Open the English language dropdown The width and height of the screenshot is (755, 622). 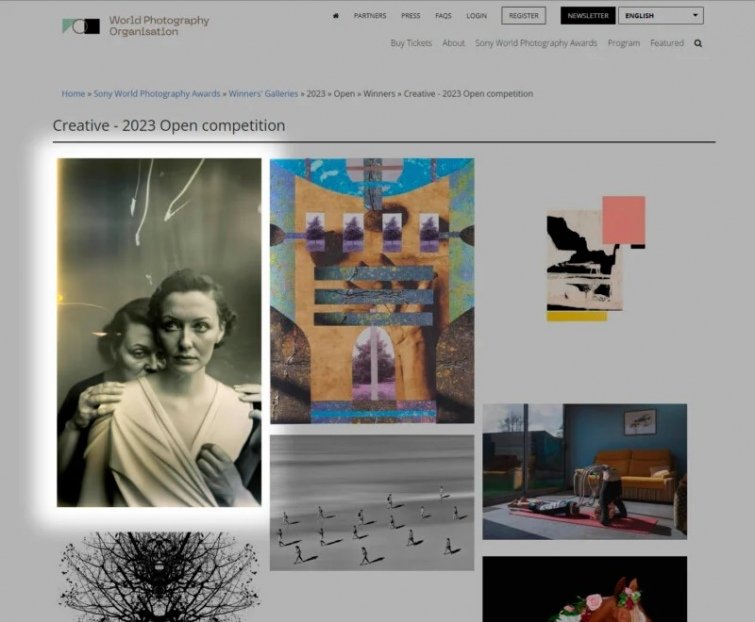pos(660,16)
